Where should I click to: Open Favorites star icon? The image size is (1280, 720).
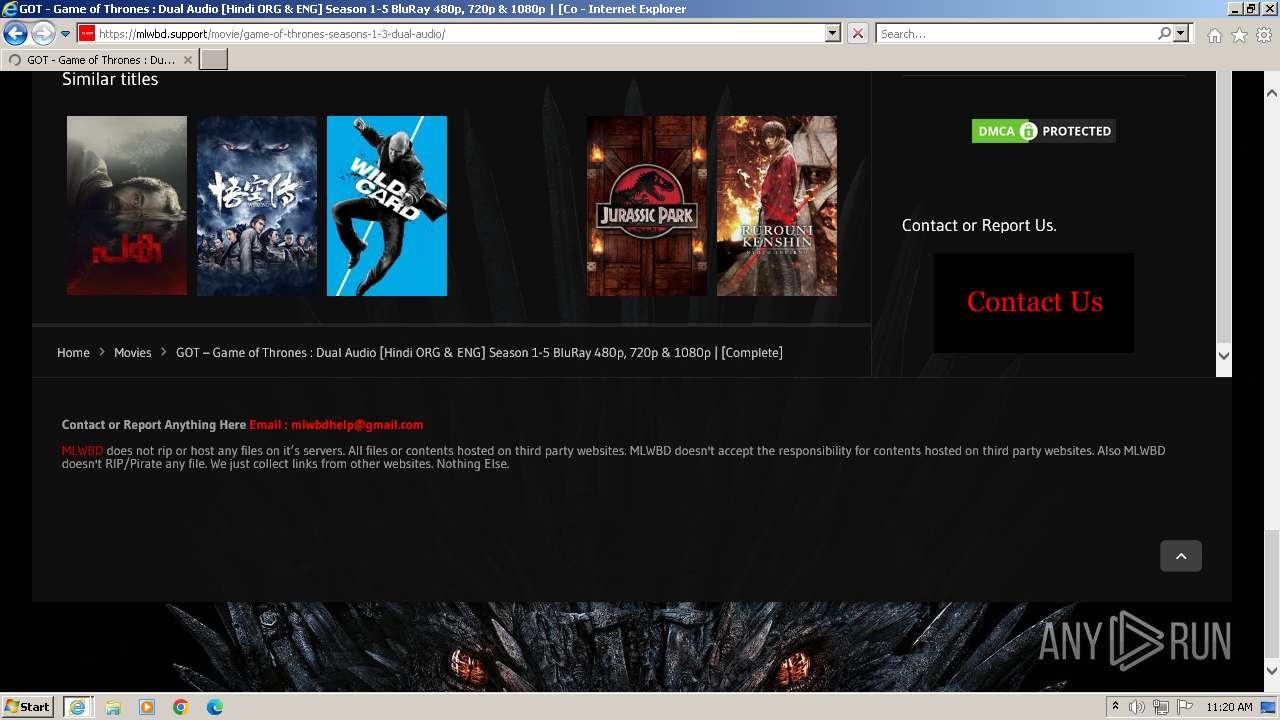tap(1239, 35)
